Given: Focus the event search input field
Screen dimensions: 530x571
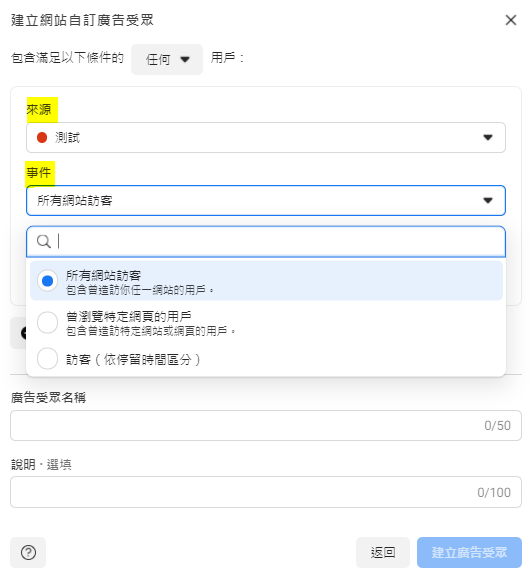Looking at the screenshot, I should coord(266,241).
